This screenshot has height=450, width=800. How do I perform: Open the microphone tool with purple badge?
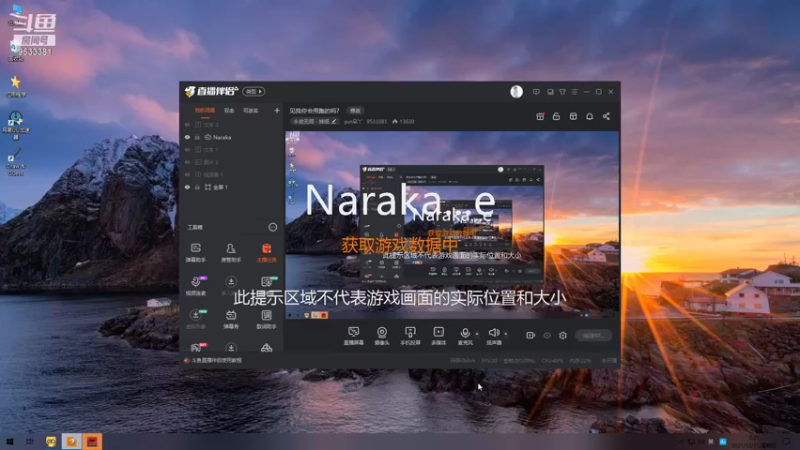point(196,285)
